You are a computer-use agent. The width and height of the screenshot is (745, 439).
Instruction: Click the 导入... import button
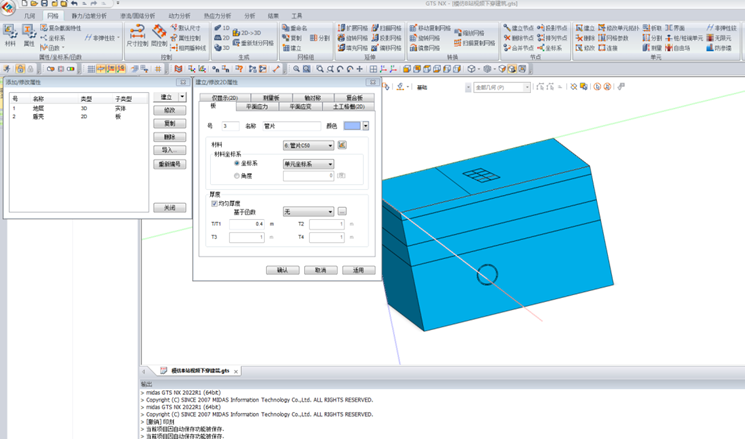pos(170,150)
